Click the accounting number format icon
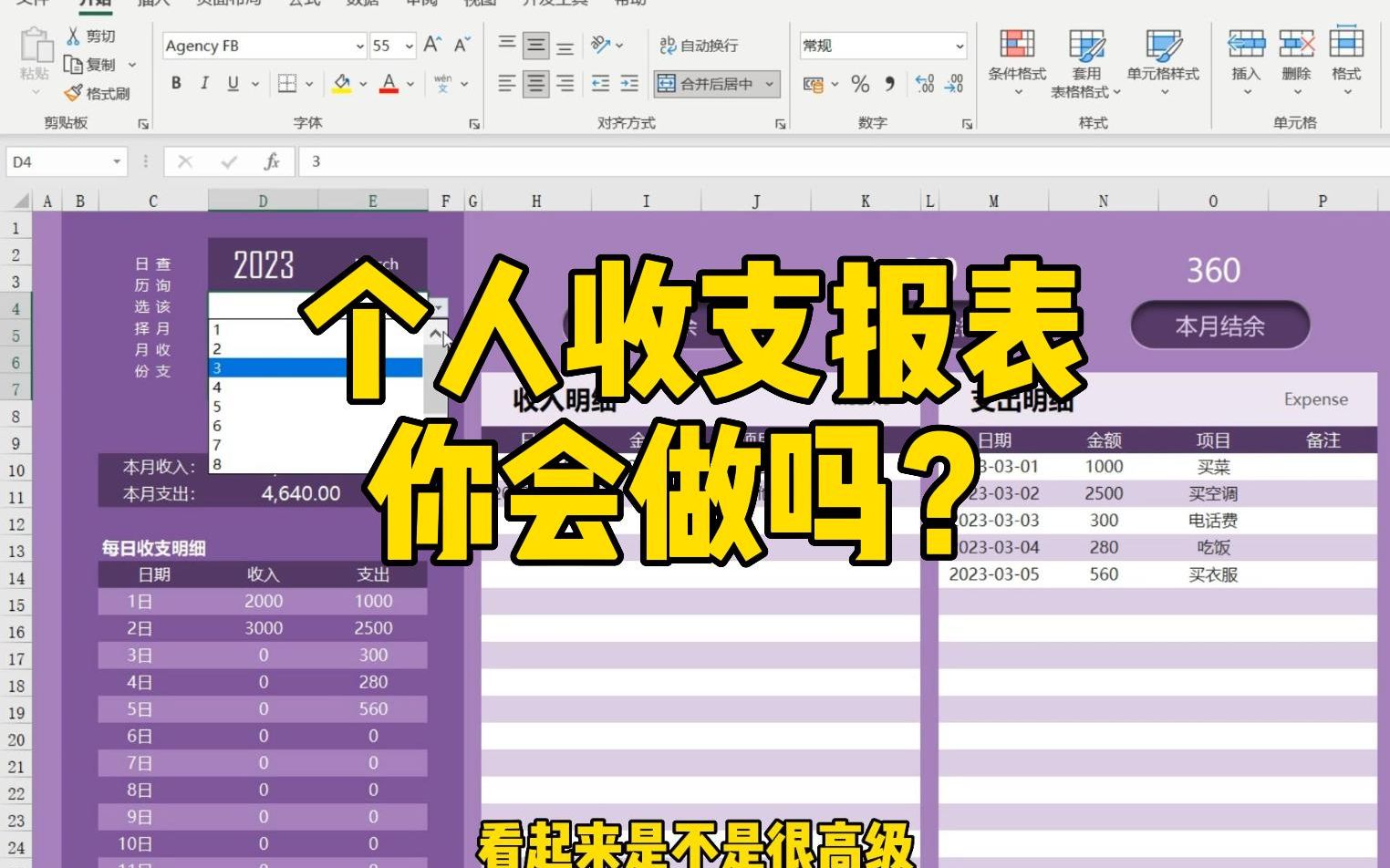1390x868 pixels. click(813, 85)
